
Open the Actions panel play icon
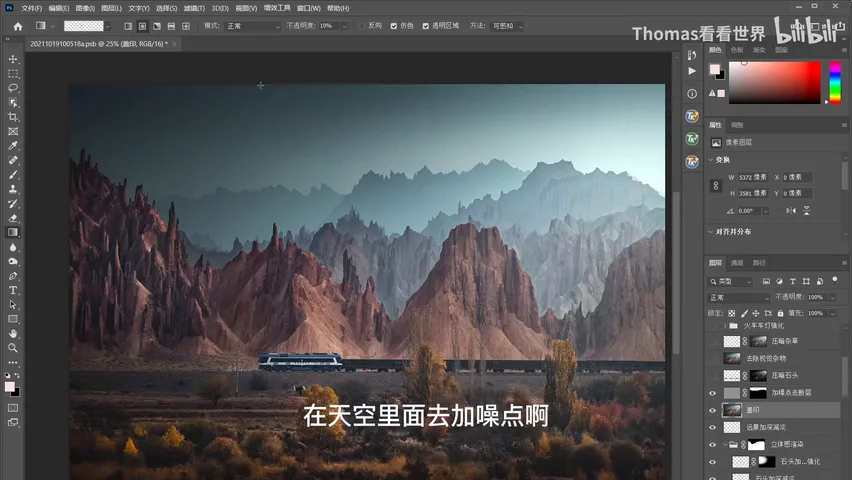(692, 71)
